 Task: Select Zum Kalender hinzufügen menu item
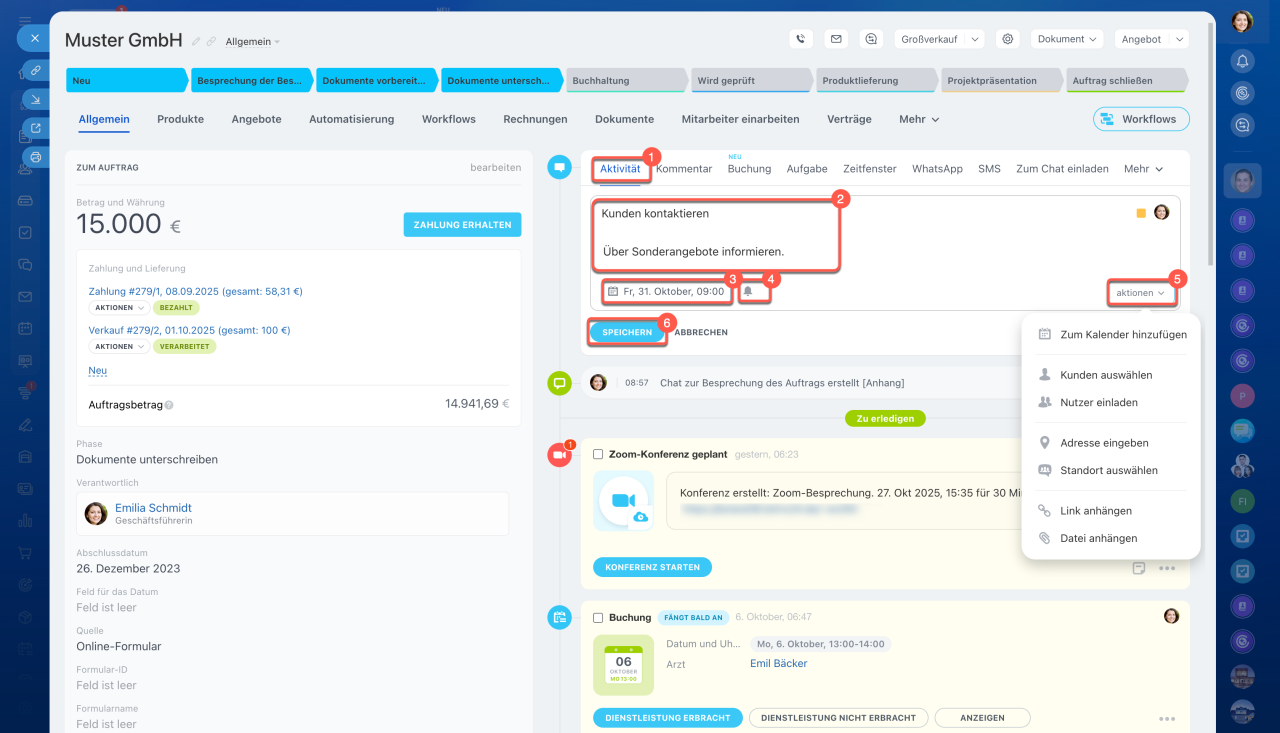1123,335
